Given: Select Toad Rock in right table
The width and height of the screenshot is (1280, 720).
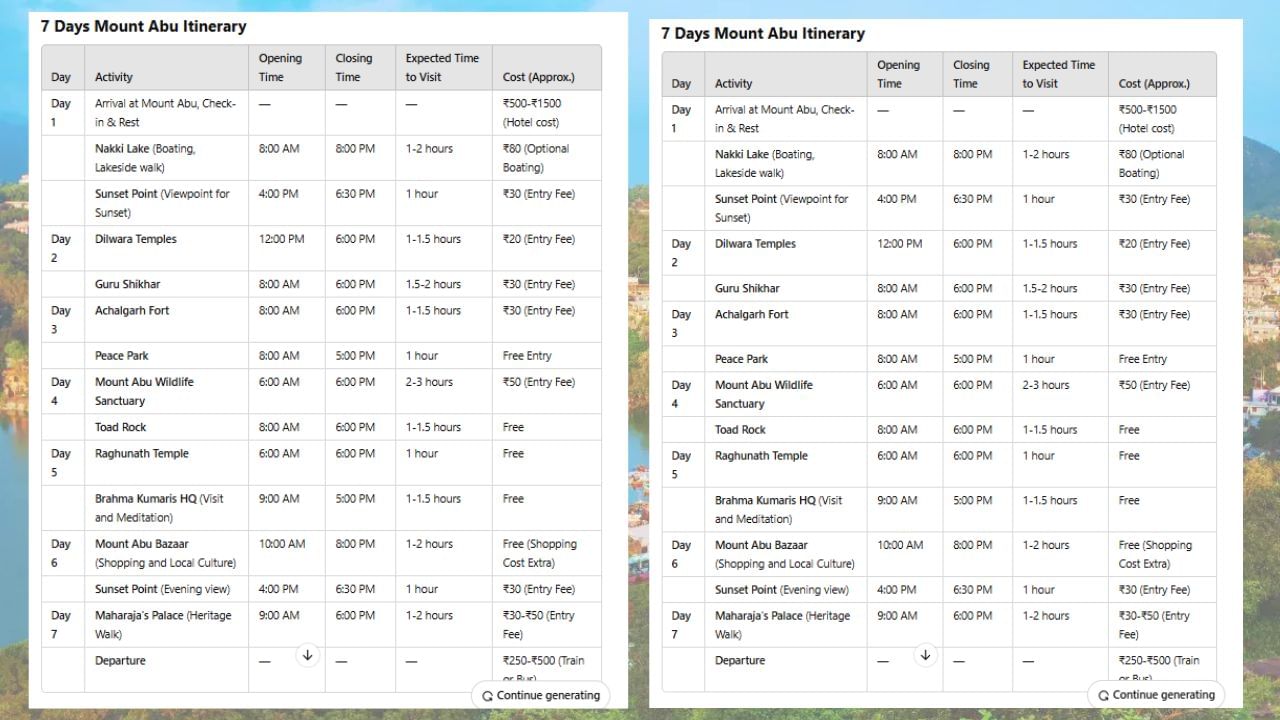Looking at the screenshot, I should (x=740, y=429).
